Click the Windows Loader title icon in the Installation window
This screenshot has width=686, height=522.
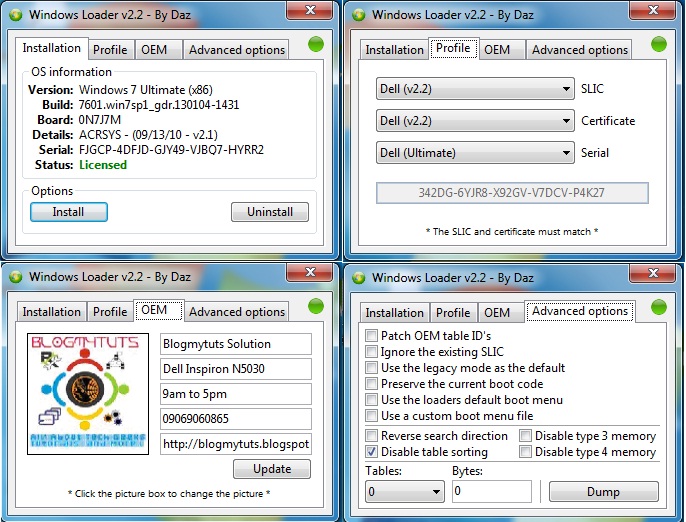(16, 15)
